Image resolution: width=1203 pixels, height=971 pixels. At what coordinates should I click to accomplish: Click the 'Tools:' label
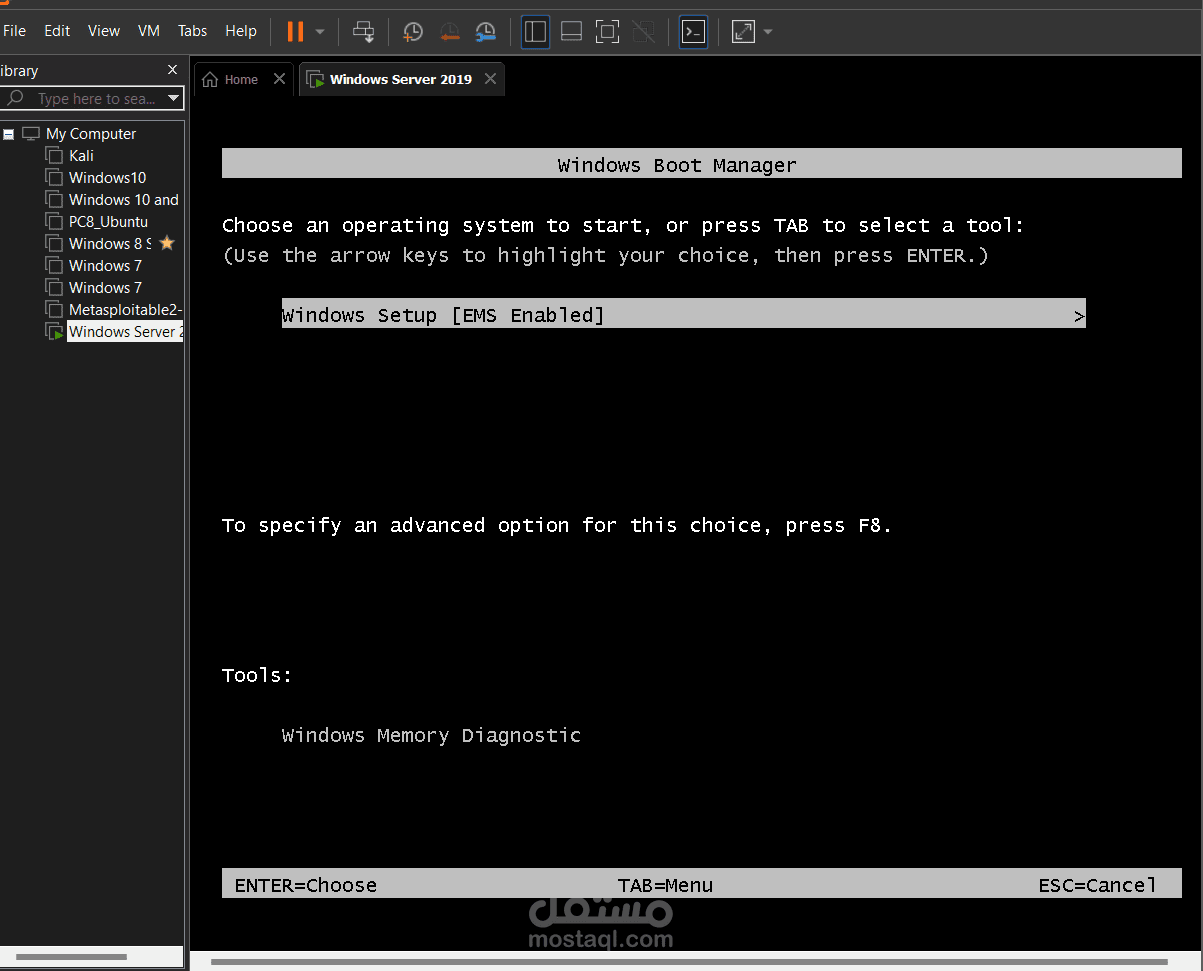(257, 675)
